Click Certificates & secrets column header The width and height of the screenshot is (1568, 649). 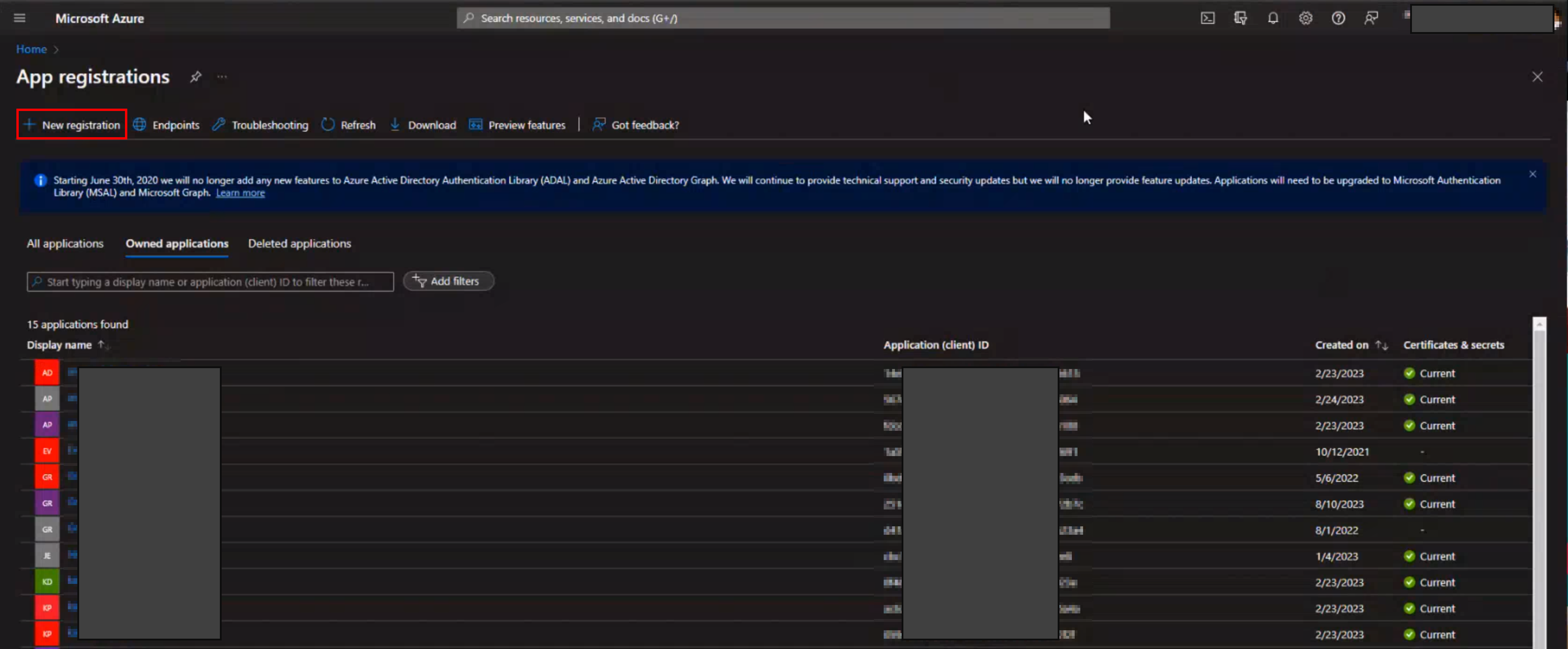point(1453,345)
